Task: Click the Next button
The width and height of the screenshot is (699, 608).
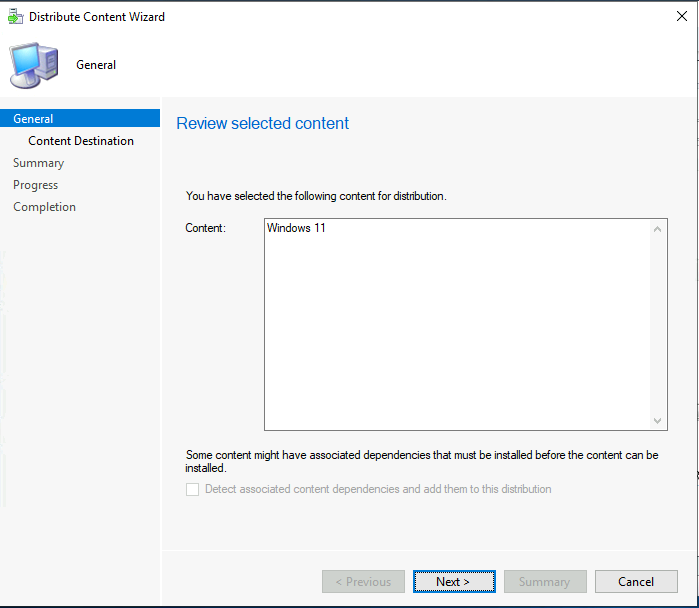Action: [x=454, y=582]
